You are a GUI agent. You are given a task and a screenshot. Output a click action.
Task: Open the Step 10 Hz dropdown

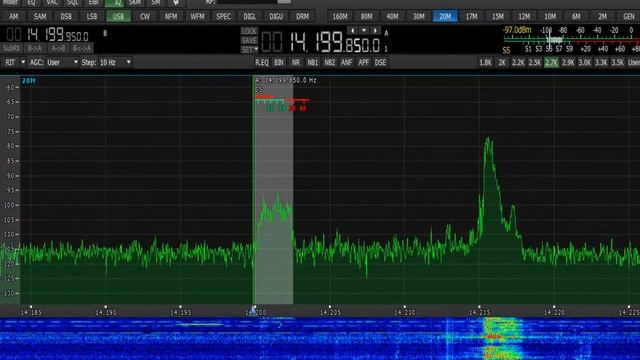click(115, 62)
